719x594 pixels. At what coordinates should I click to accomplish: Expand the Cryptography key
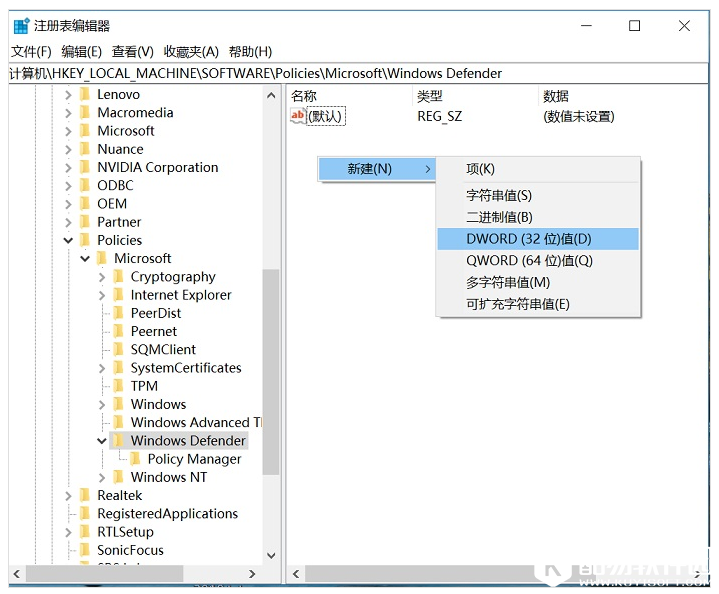pyautogui.click(x=102, y=277)
